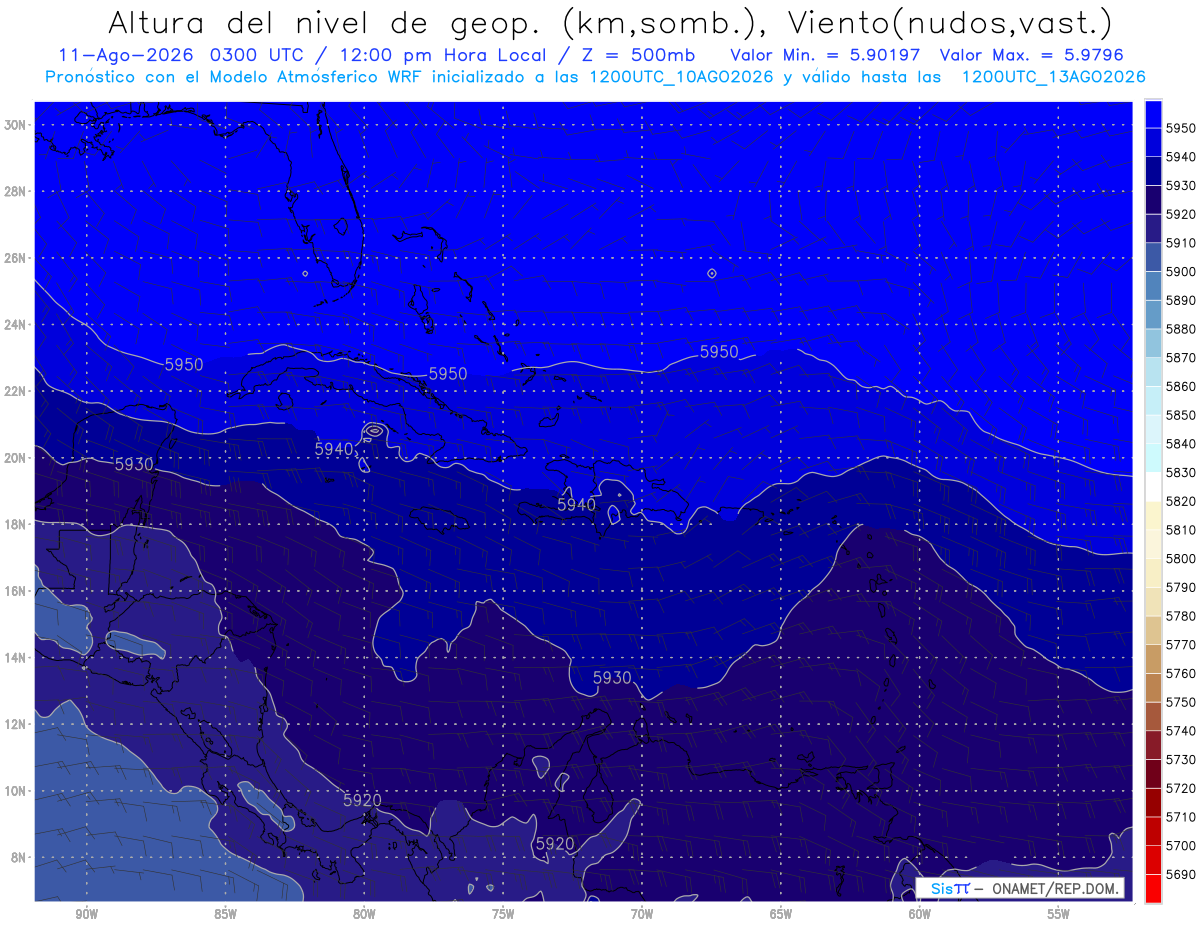Click the 70W longitude axis label
This screenshot has height=927, width=1200.
coord(642,914)
